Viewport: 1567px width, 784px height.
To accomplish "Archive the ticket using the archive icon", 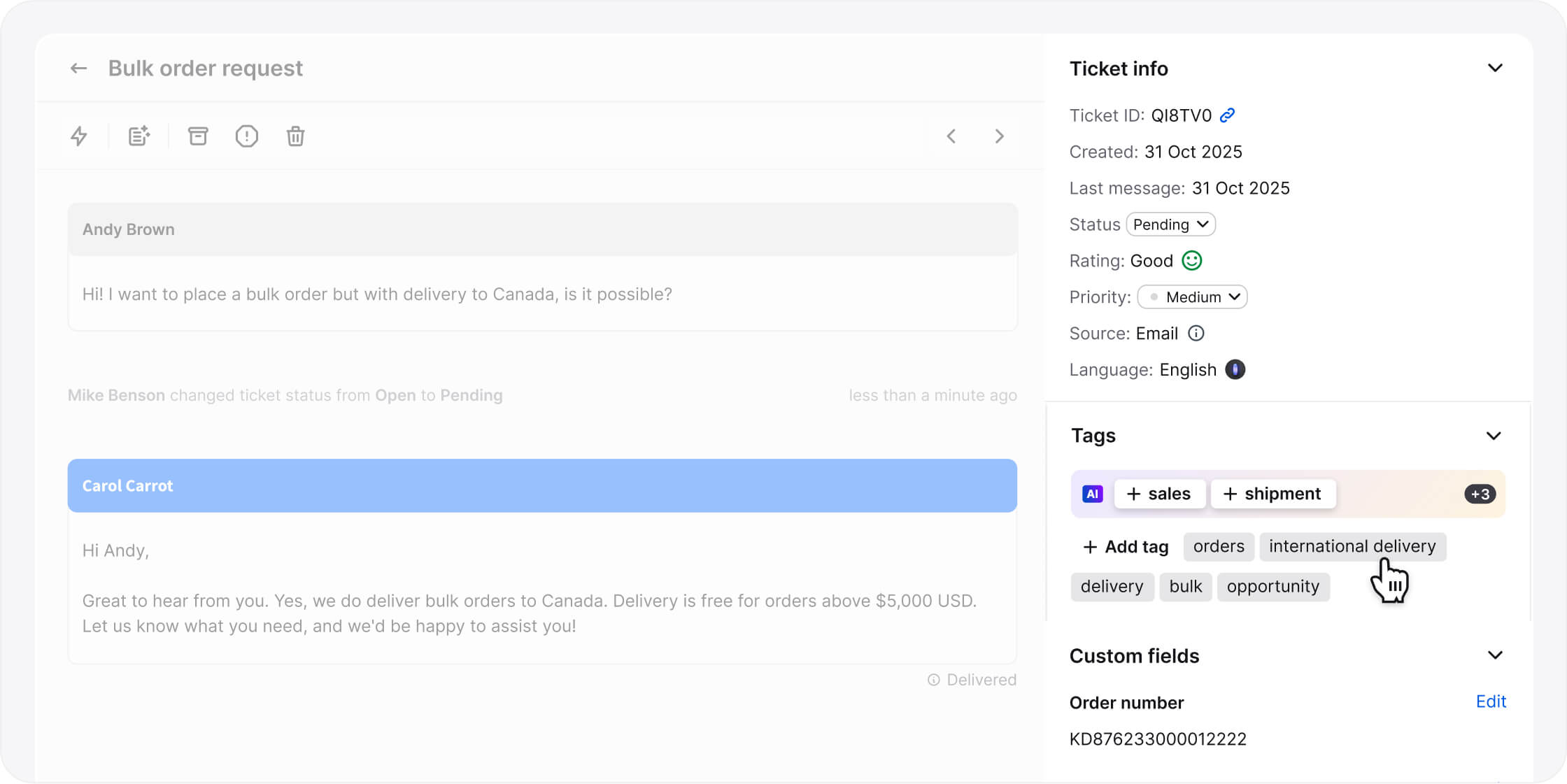I will 198,136.
